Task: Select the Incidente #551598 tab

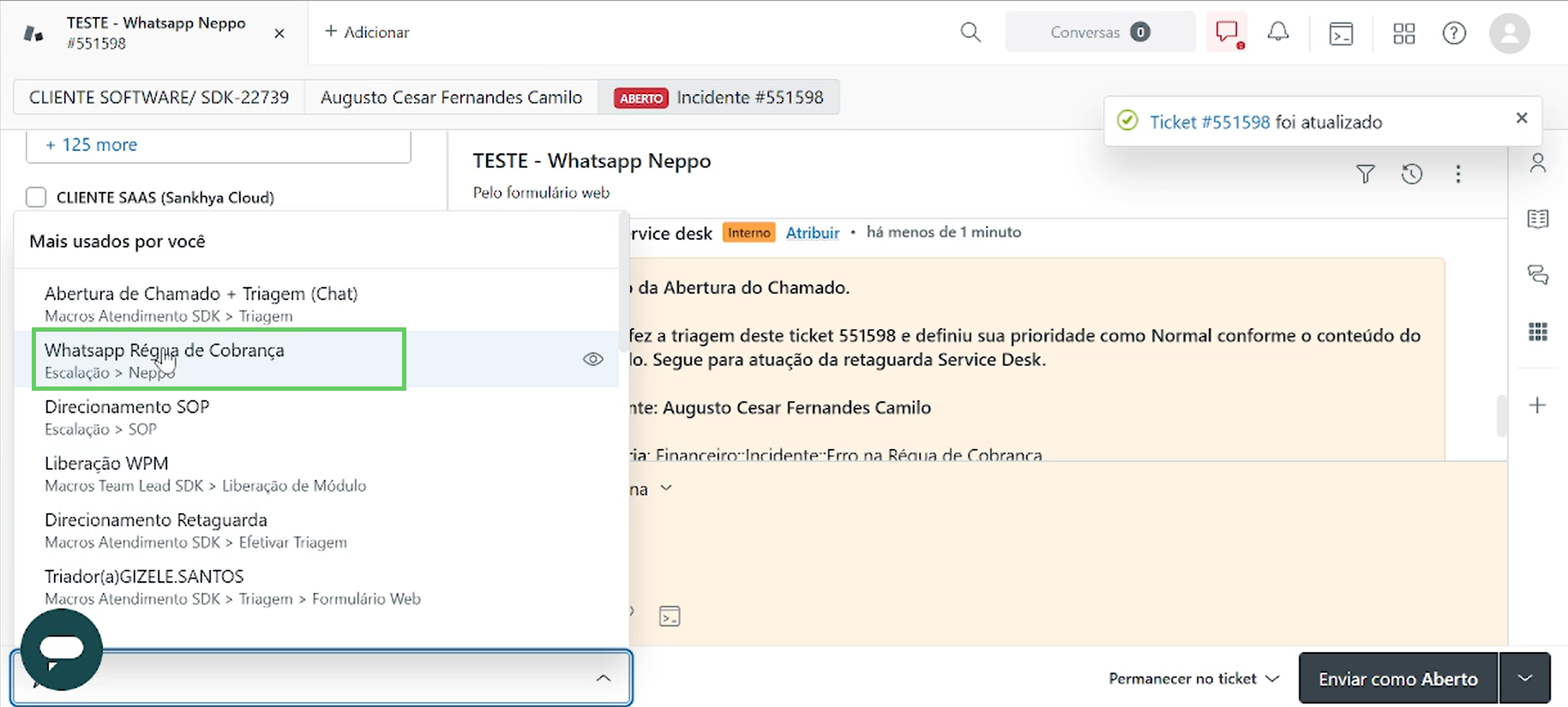Action: pos(718,98)
